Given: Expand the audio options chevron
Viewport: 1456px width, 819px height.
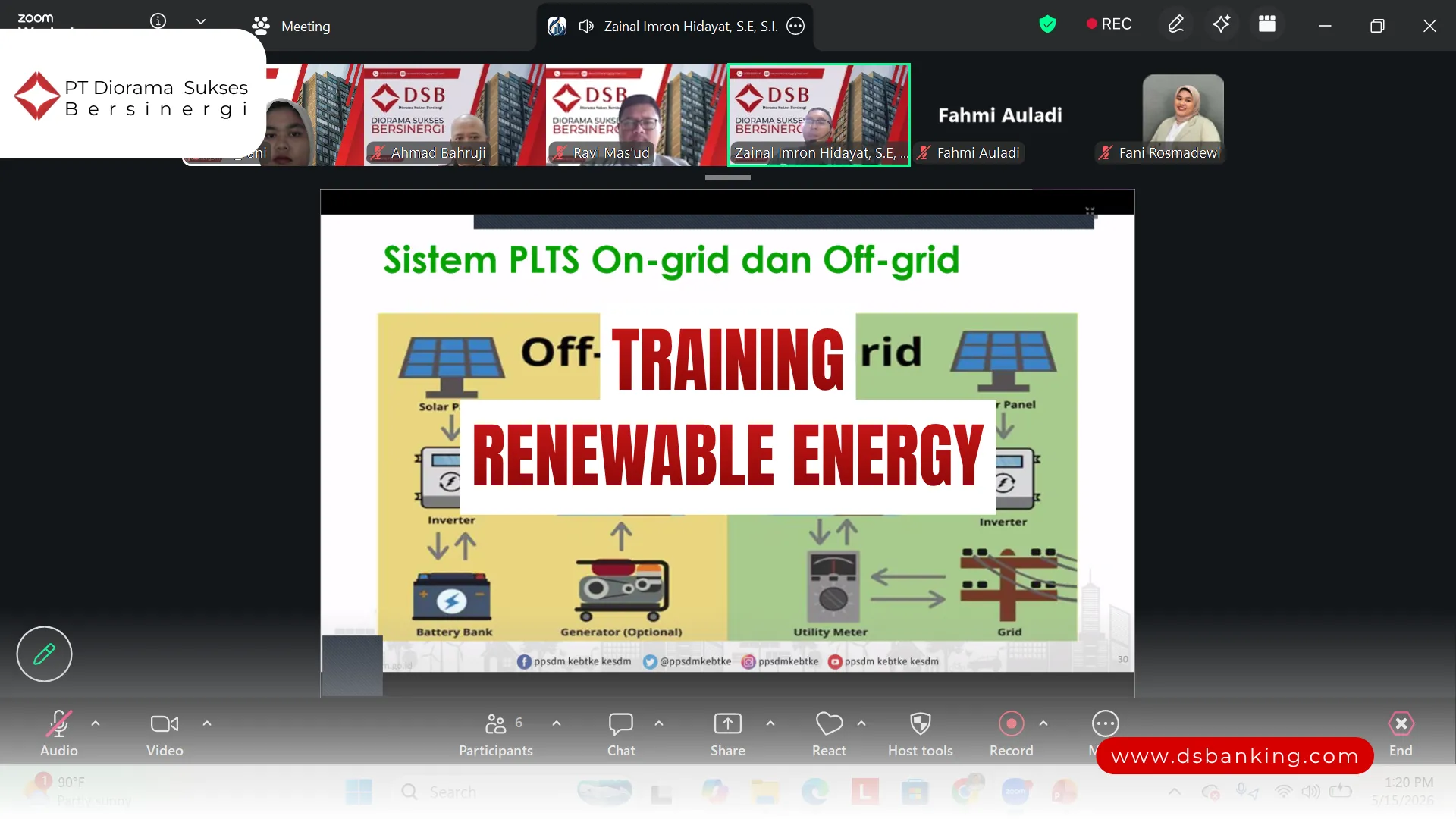Looking at the screenshot, I should (x=96, y=723).
